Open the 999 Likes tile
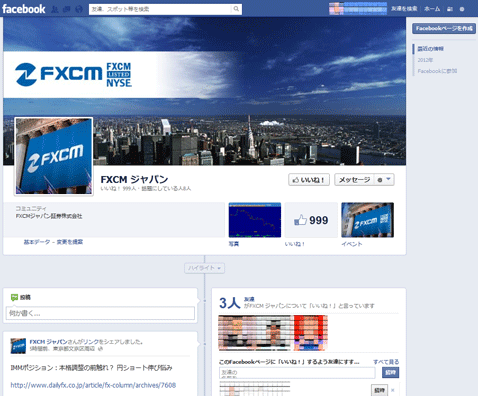Screen dimensions: 478x396 pos(311,220)
